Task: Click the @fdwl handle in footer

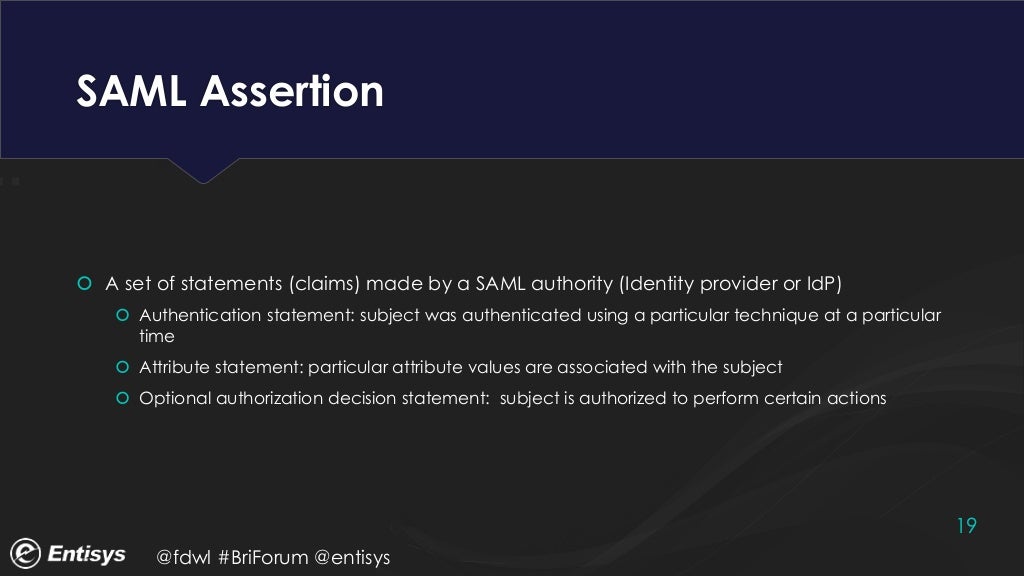Action: (x=184, y=557)
